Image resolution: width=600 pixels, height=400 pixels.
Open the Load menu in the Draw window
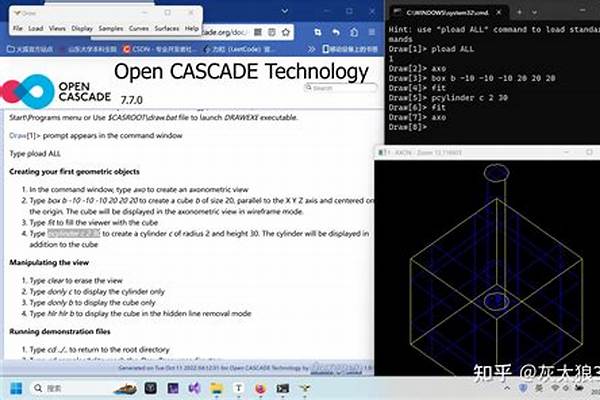(x=36, y=28)
